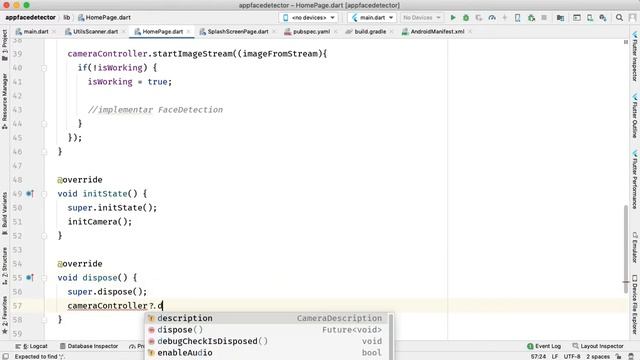Click the appfacedetector breadcrumb
The height and width of the screenshot is (360, 640).
[31, 17]
